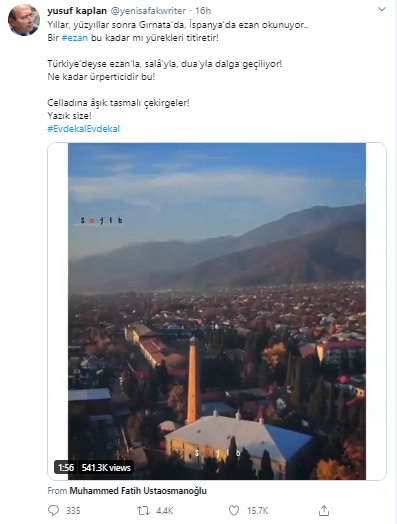Click the 15.7K likes count
Viewport: 397px width, 524px height.
[x=257, y=511]
